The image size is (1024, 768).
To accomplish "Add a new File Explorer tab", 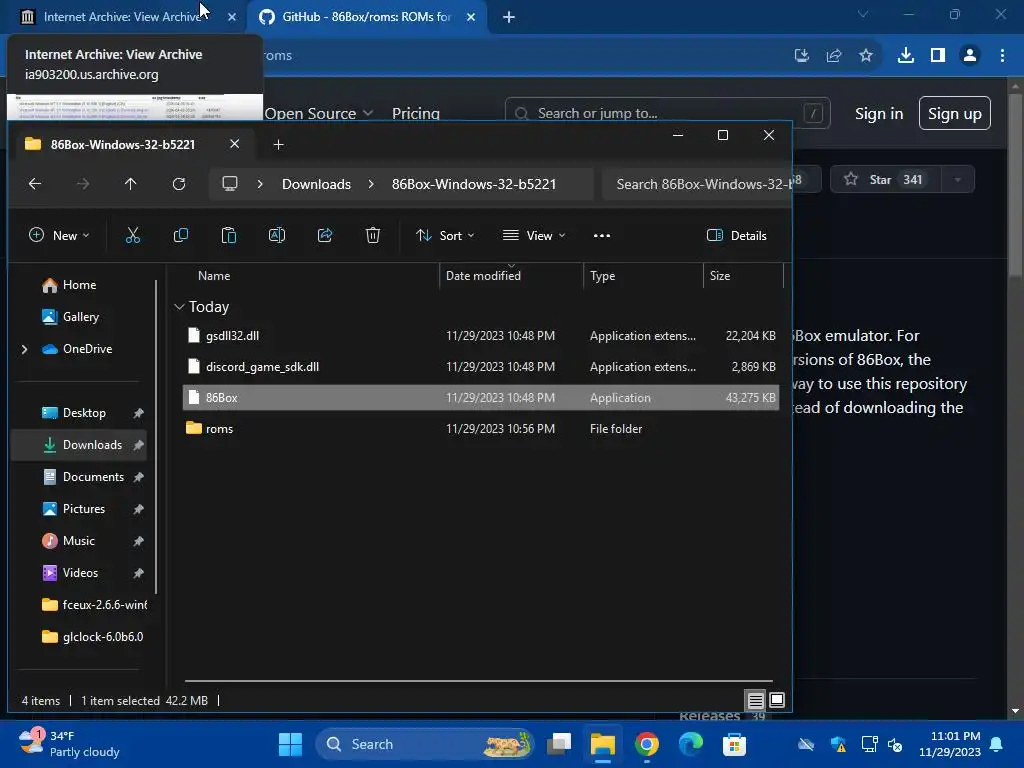I will click(279, 144).
